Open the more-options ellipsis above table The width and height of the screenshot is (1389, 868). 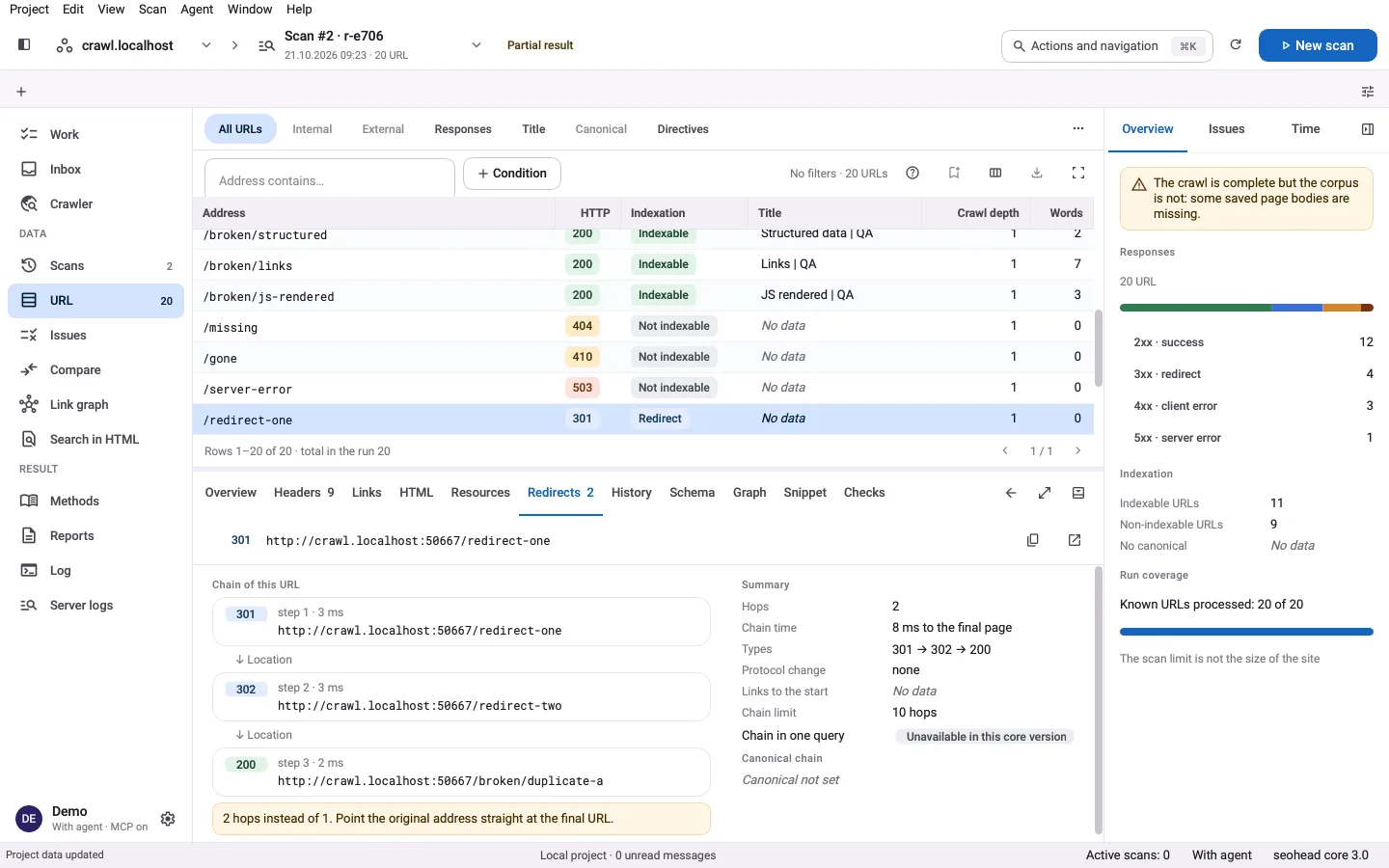click(x=1078, y=128)
